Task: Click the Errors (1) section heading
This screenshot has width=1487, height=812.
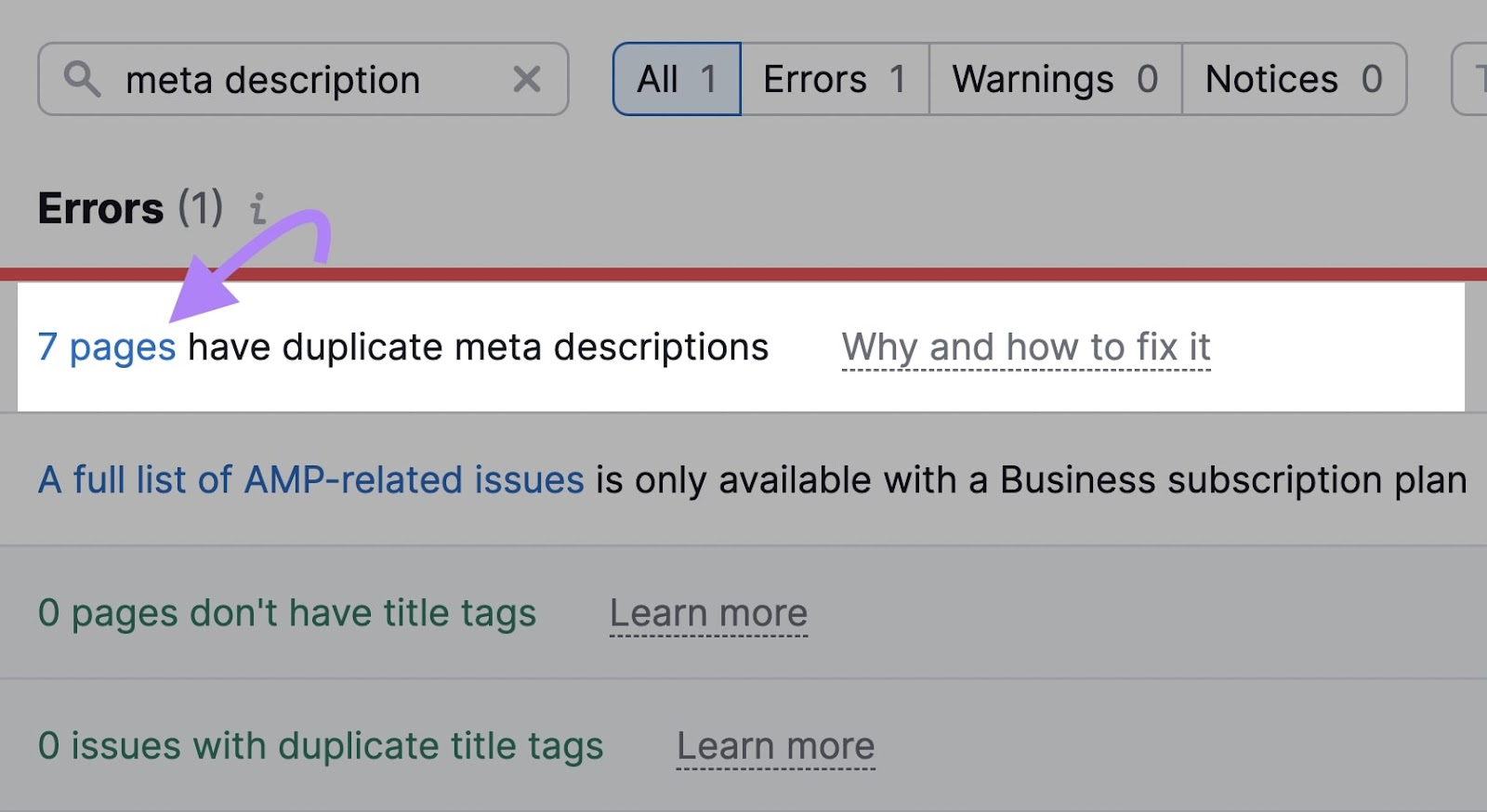Action: point(130,208)
